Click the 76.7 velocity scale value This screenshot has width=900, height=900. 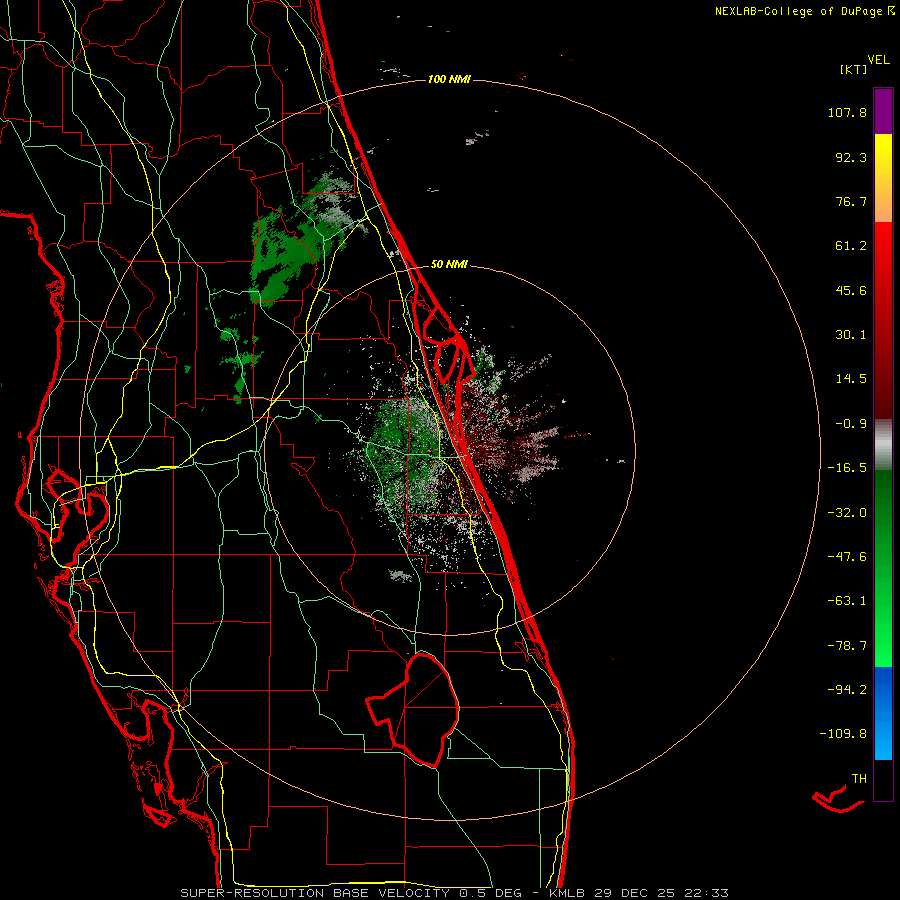click(x=851, y=201)
